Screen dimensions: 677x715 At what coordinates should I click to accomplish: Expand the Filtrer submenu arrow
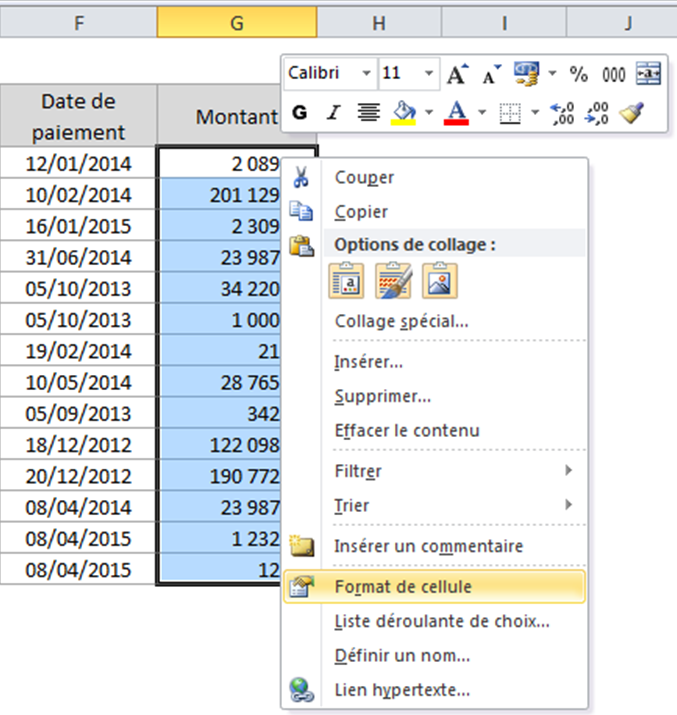tap(568, 470)
